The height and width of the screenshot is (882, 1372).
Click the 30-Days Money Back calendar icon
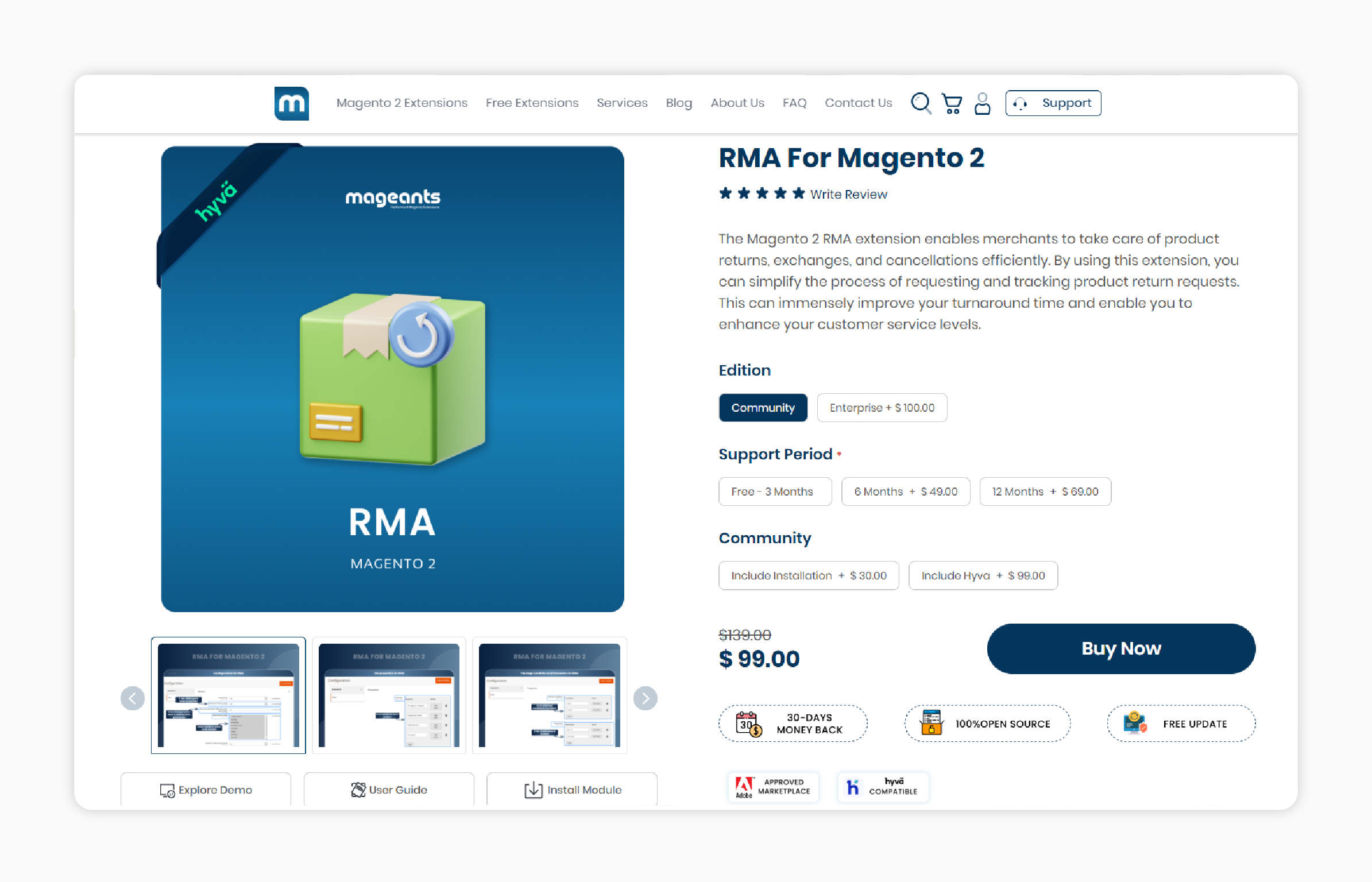[749, 724]
